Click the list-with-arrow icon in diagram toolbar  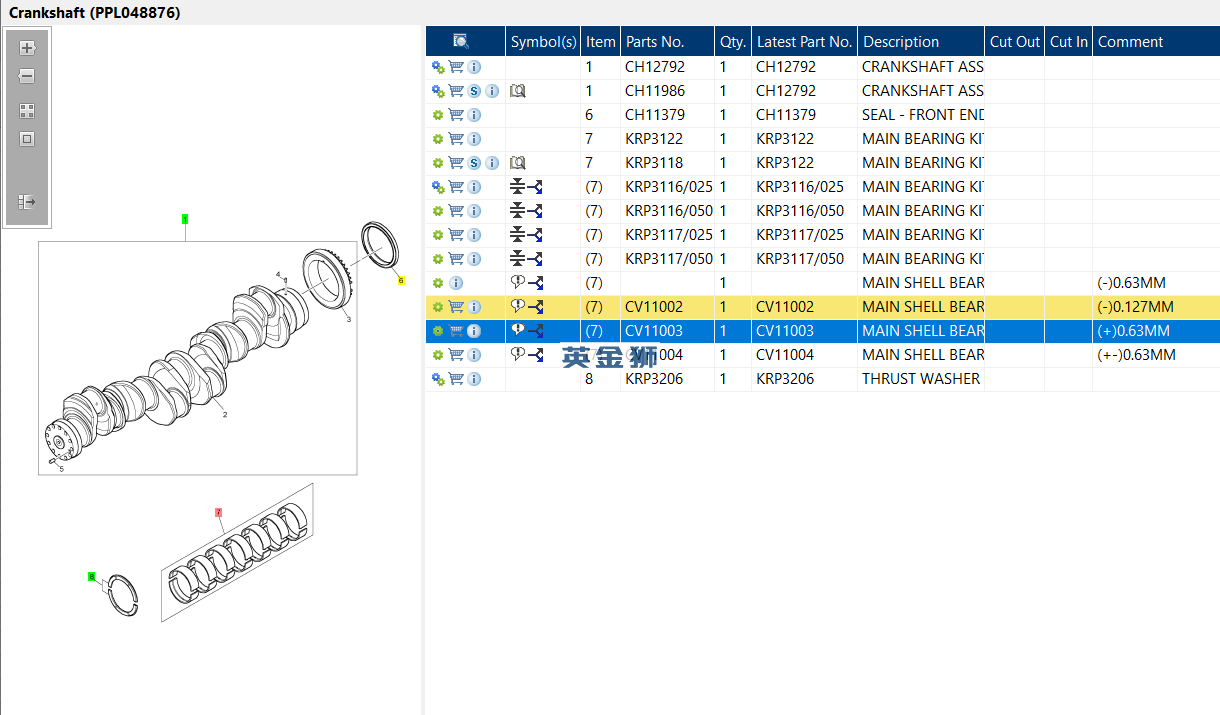point(27,202)
